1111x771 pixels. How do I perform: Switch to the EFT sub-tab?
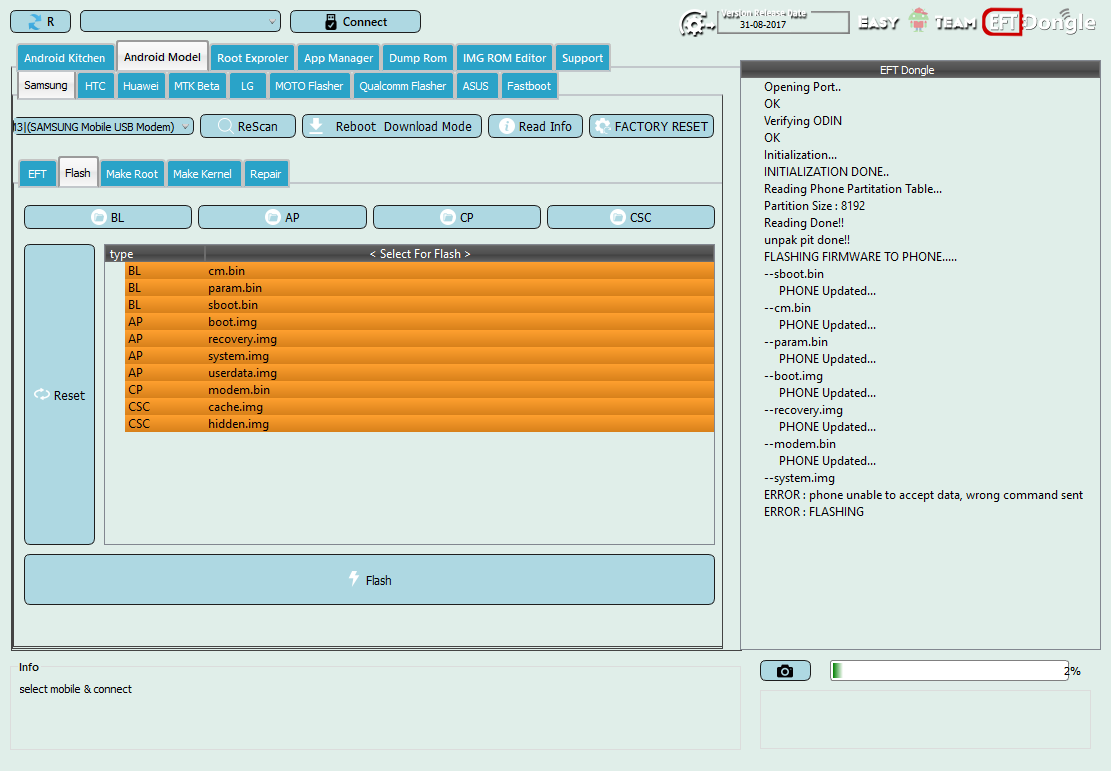coord(37,174)
